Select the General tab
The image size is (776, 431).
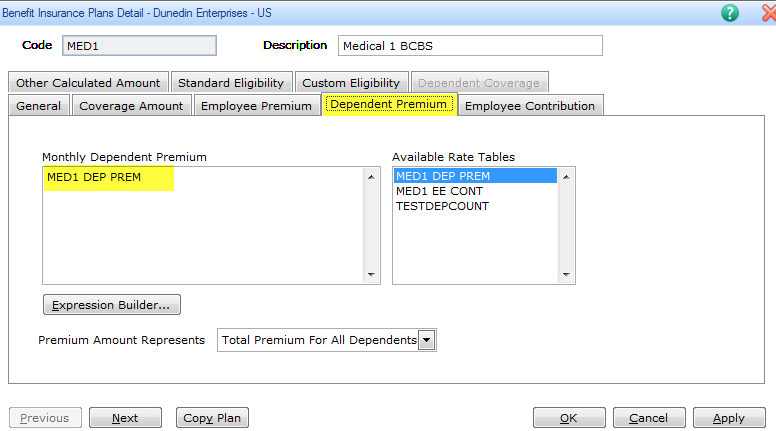(x=39, y=106)
